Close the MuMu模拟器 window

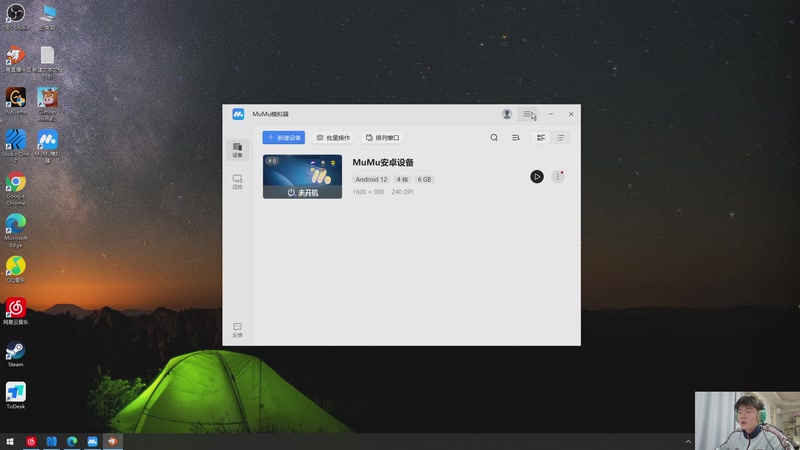571,114
